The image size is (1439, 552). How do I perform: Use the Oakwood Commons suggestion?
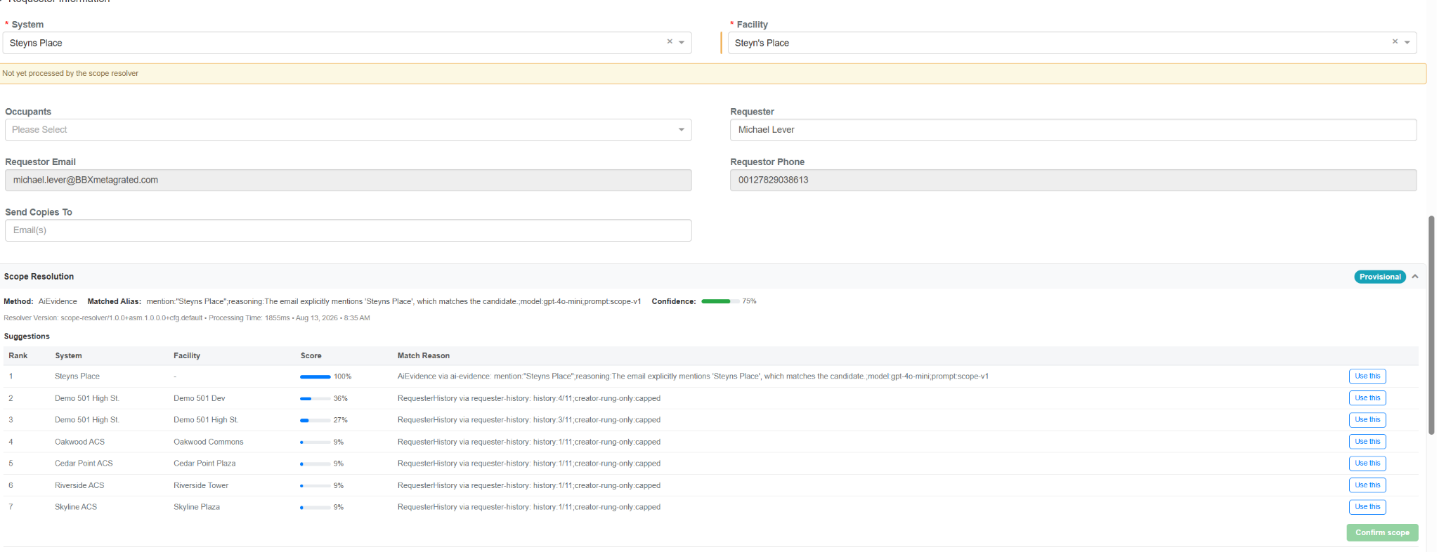(1367, 442)
